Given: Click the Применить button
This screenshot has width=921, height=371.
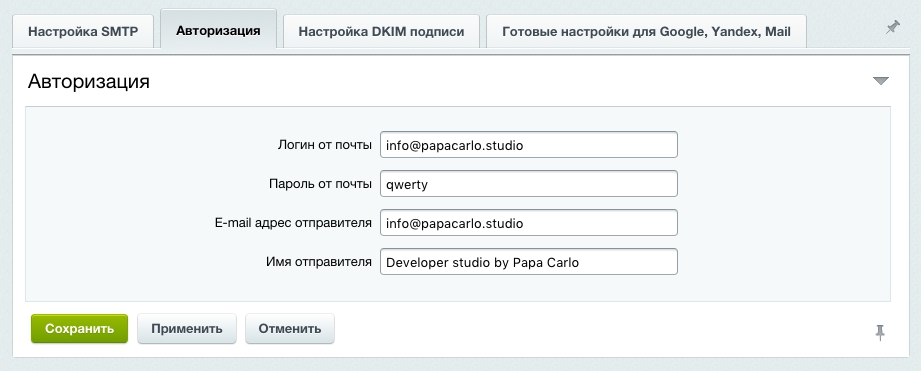Looking at the screenshot, I should point(187,329).
